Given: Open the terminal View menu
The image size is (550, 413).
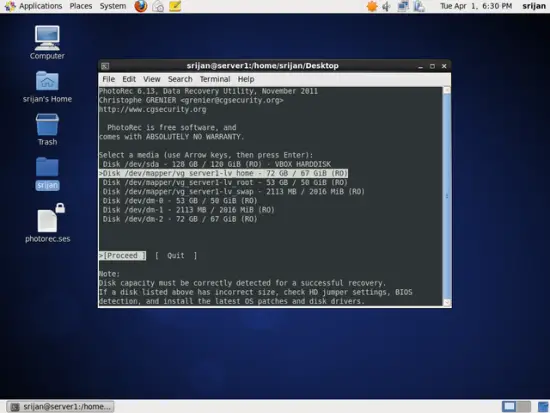Looking at the screenshot, I should pos(152,79).
